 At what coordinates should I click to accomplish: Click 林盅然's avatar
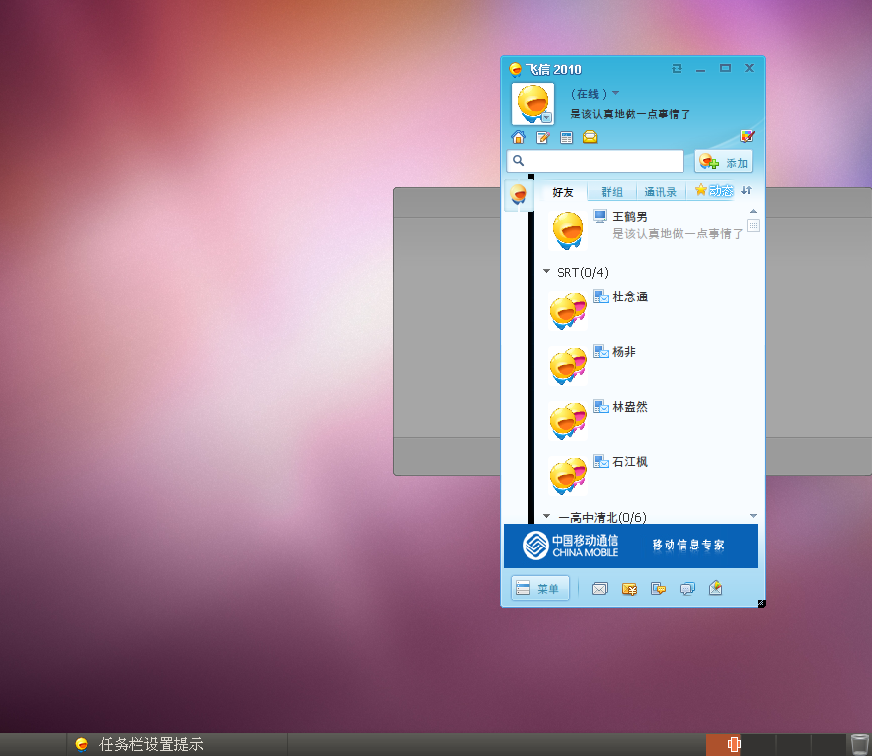pos(567,421)
